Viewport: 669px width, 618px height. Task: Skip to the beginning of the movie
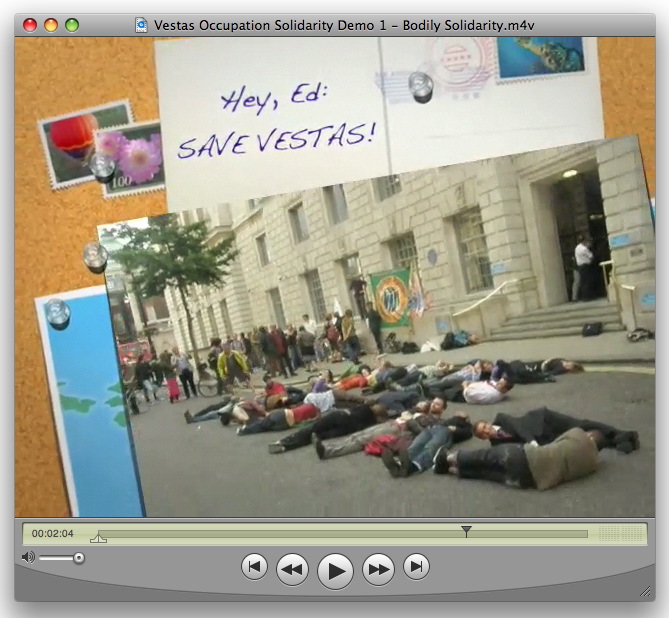[254, 567]
